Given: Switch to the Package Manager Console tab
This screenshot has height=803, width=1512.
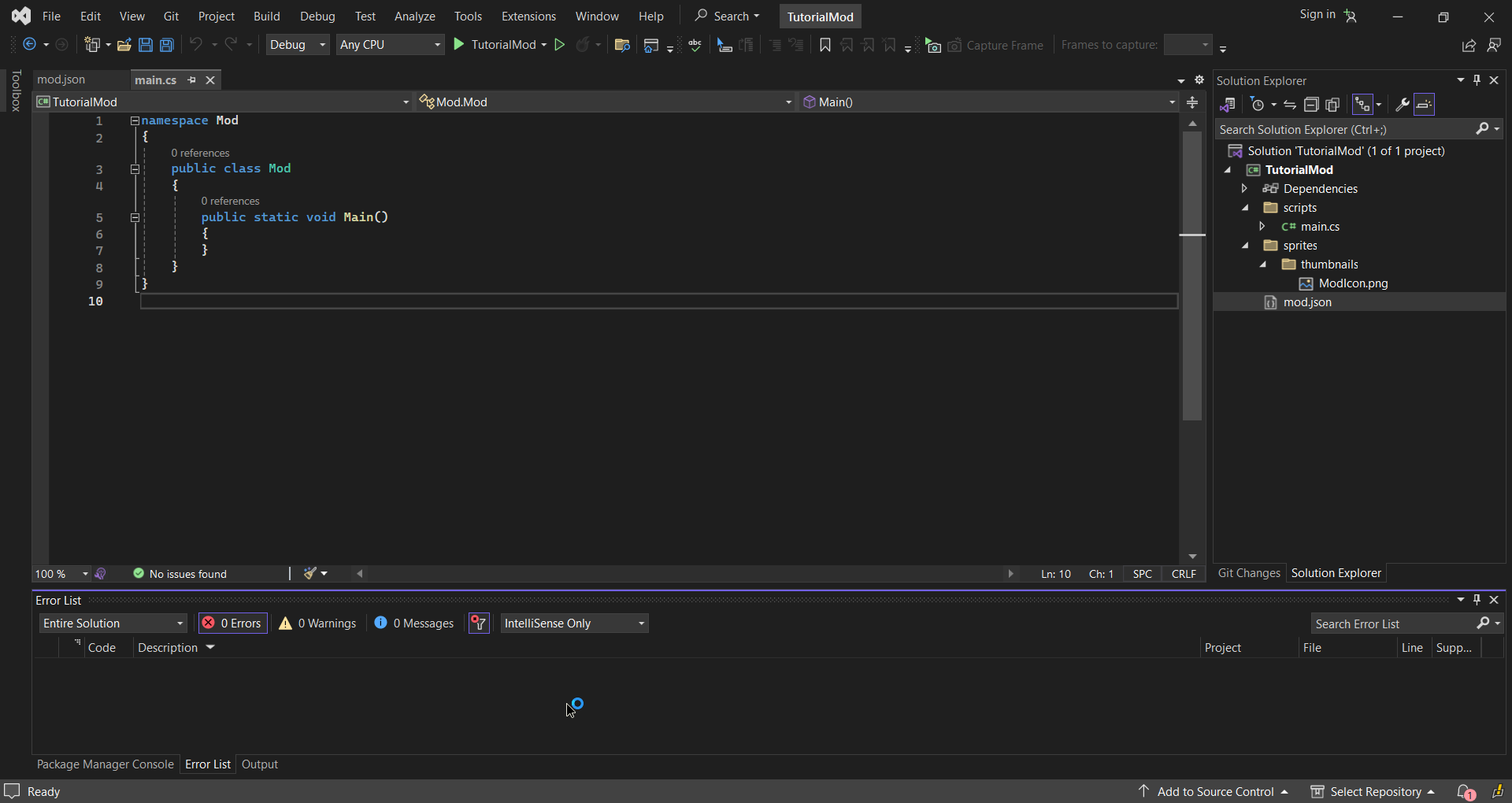Looking at the screenshot, I should (x=106, y=764).
